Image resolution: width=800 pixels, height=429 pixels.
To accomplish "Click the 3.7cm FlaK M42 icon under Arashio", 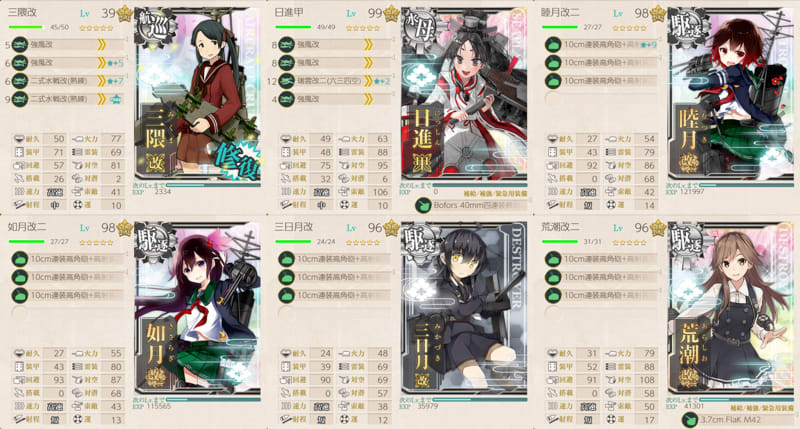I will (690, 420).
